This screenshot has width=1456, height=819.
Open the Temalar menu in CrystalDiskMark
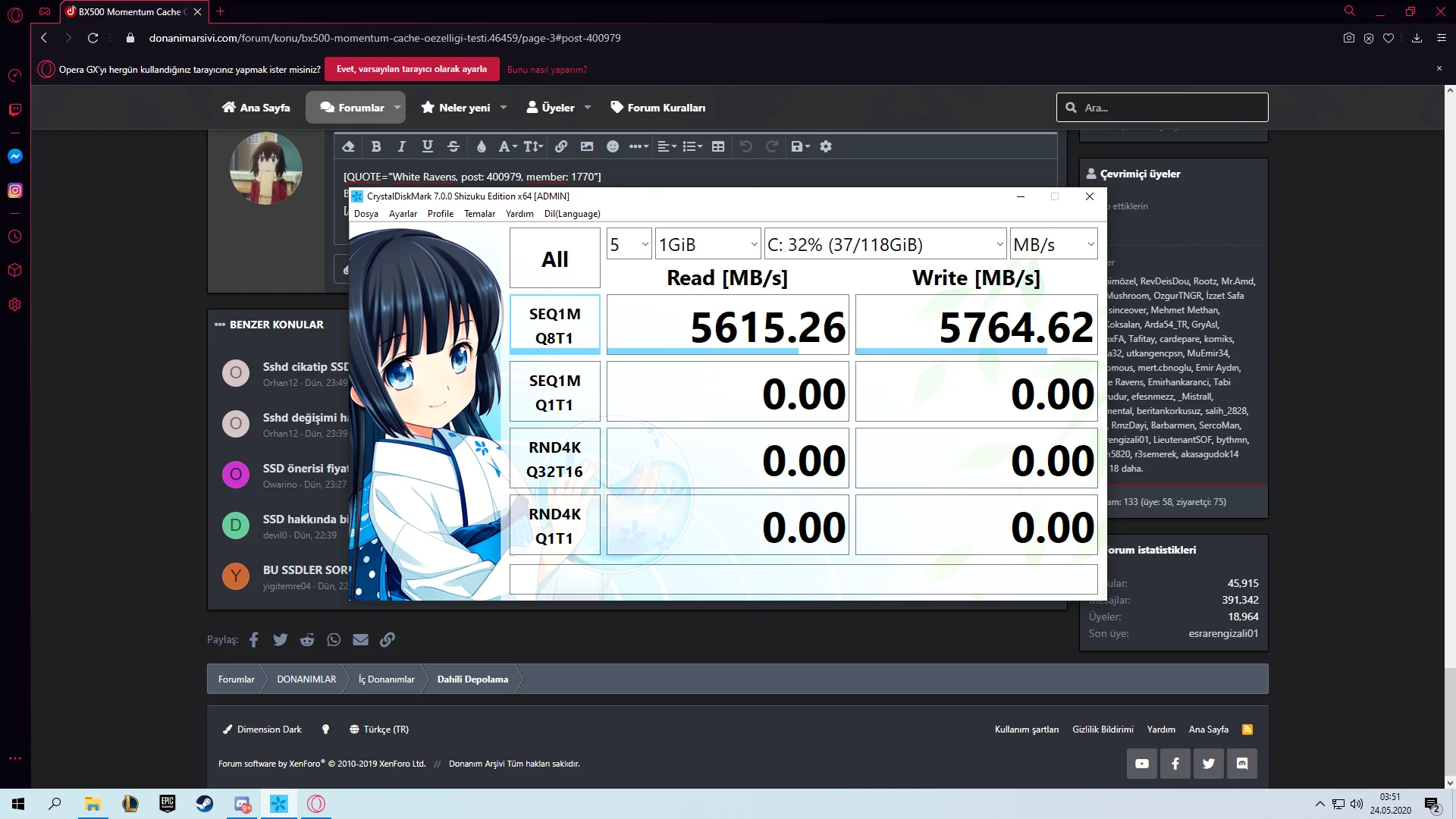tap(479, 214)
